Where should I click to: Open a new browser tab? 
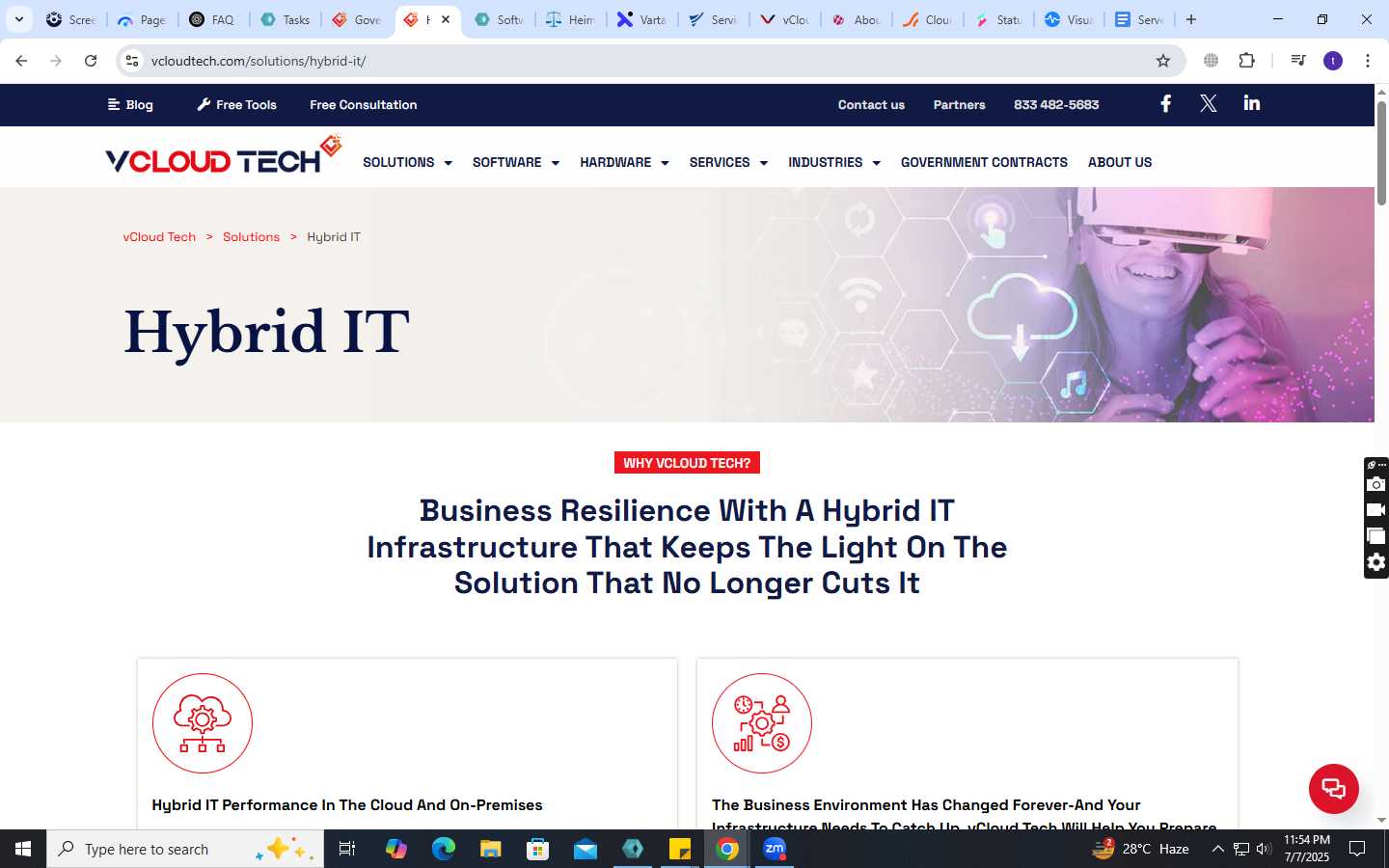1191,19
